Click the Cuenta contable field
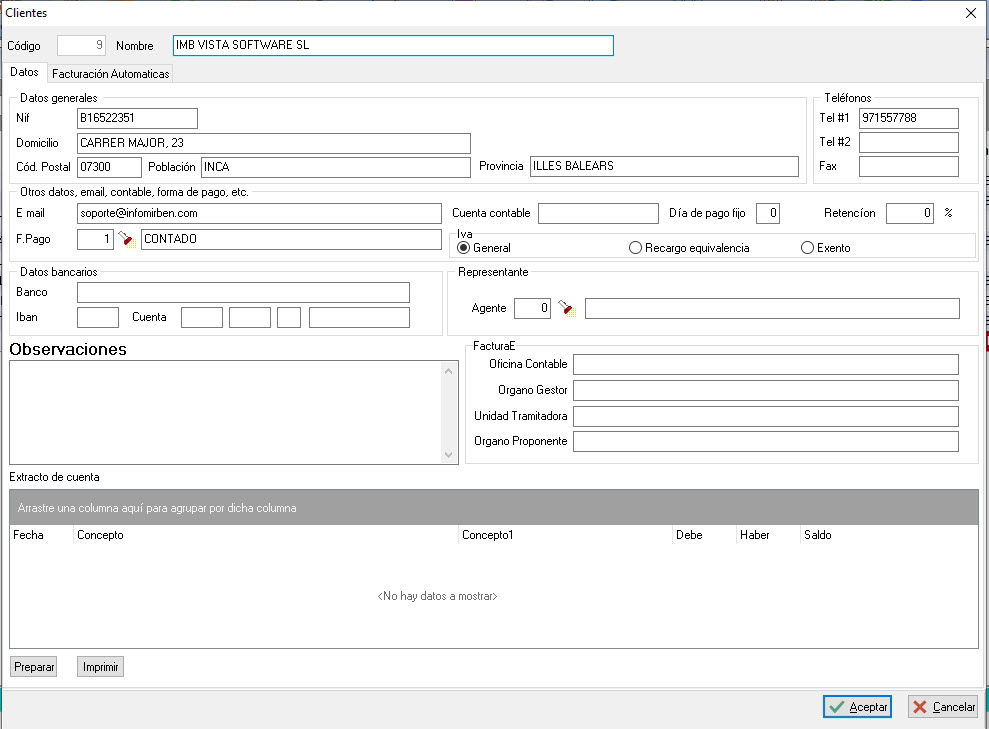The height and width of the screenshot is (729, 989). pyautogui.click(x=598, y=213)
